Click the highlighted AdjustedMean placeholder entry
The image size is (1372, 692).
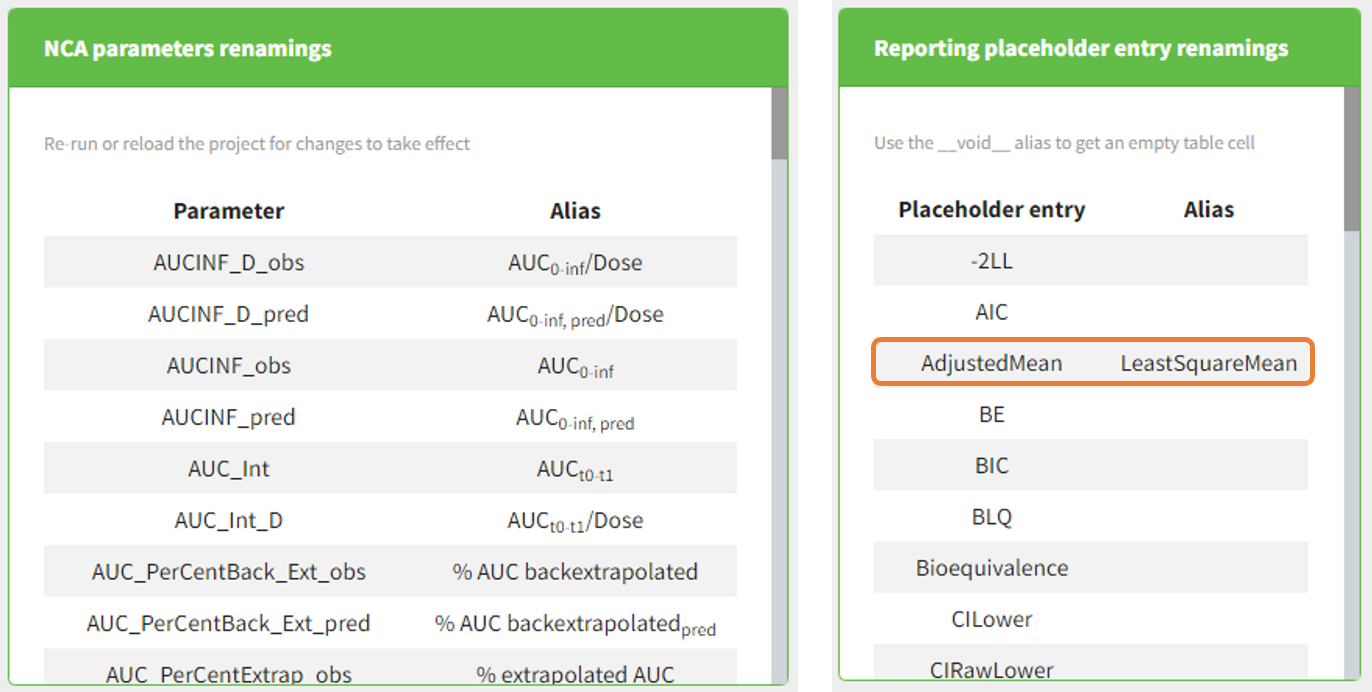(x=990, y=363)
